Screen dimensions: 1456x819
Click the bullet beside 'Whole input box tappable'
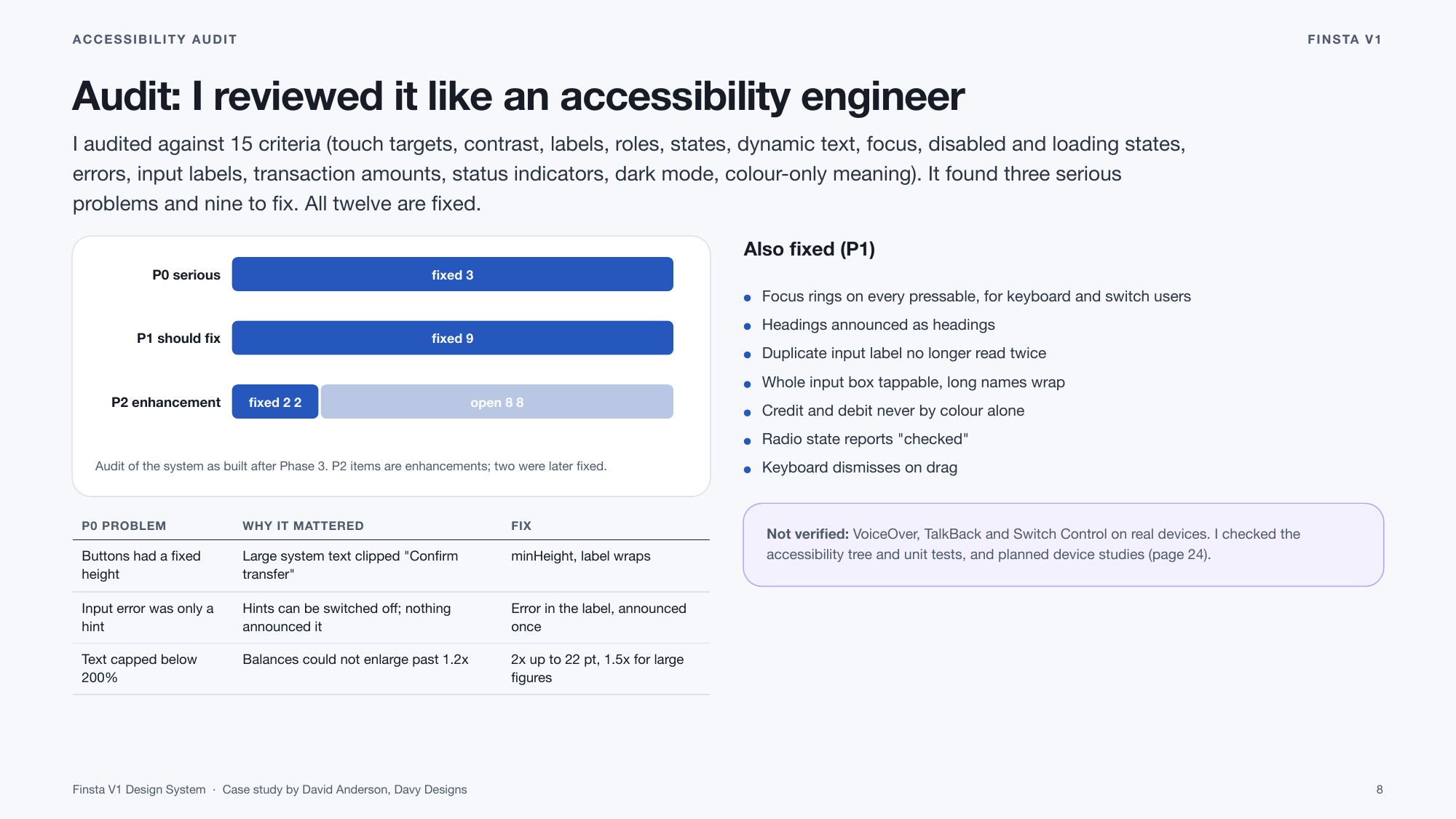tap(747, 384)
